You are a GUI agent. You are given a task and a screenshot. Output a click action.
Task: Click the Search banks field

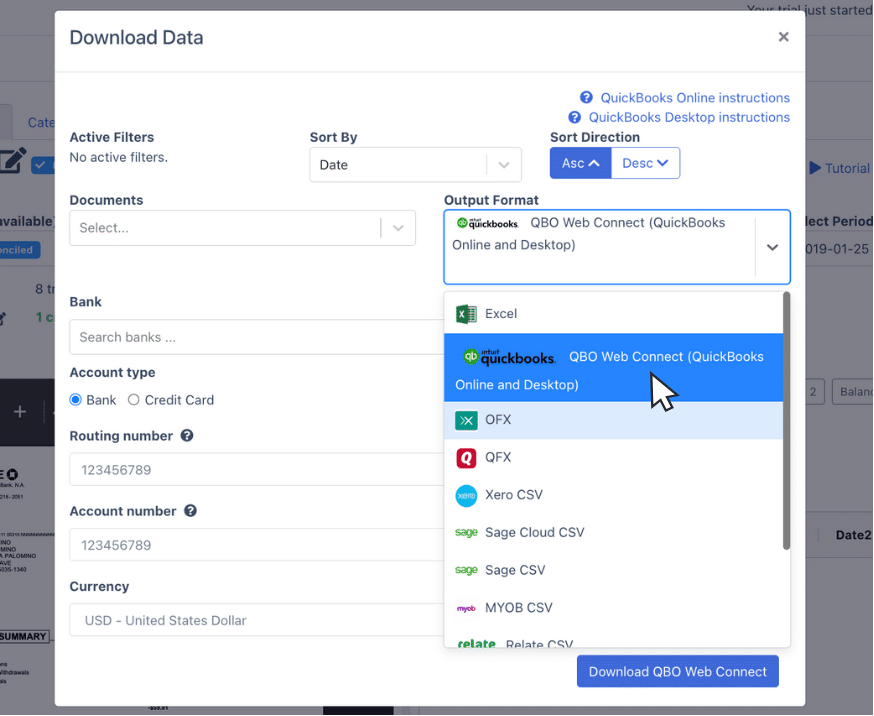point(256,337)
